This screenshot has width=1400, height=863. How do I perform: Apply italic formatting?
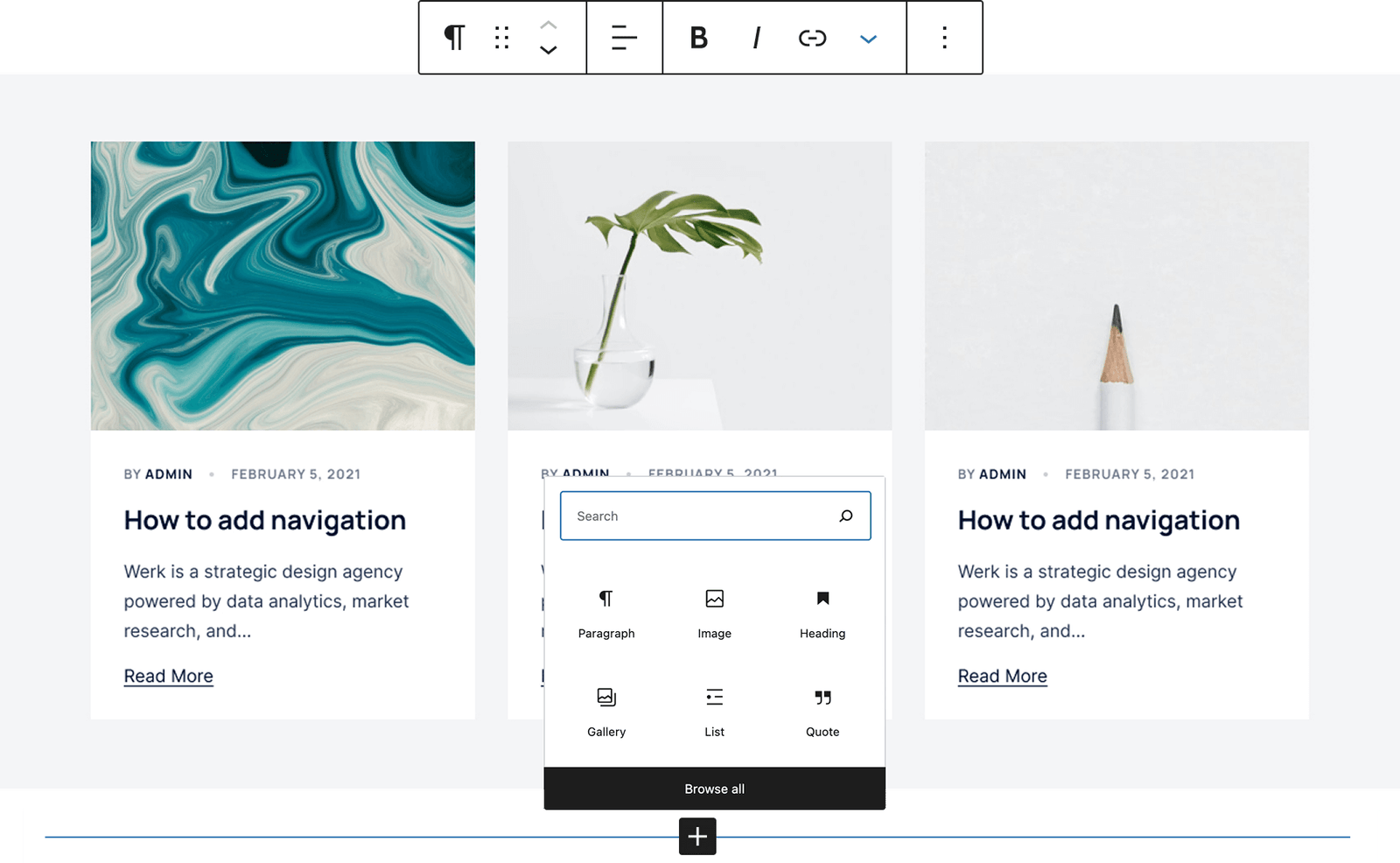point(754,39)
